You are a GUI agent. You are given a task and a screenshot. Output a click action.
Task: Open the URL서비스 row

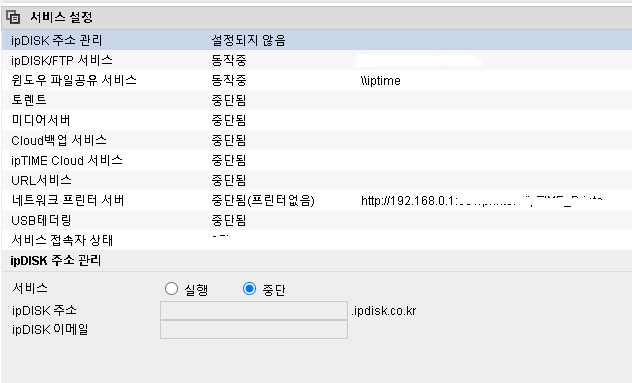317,180
